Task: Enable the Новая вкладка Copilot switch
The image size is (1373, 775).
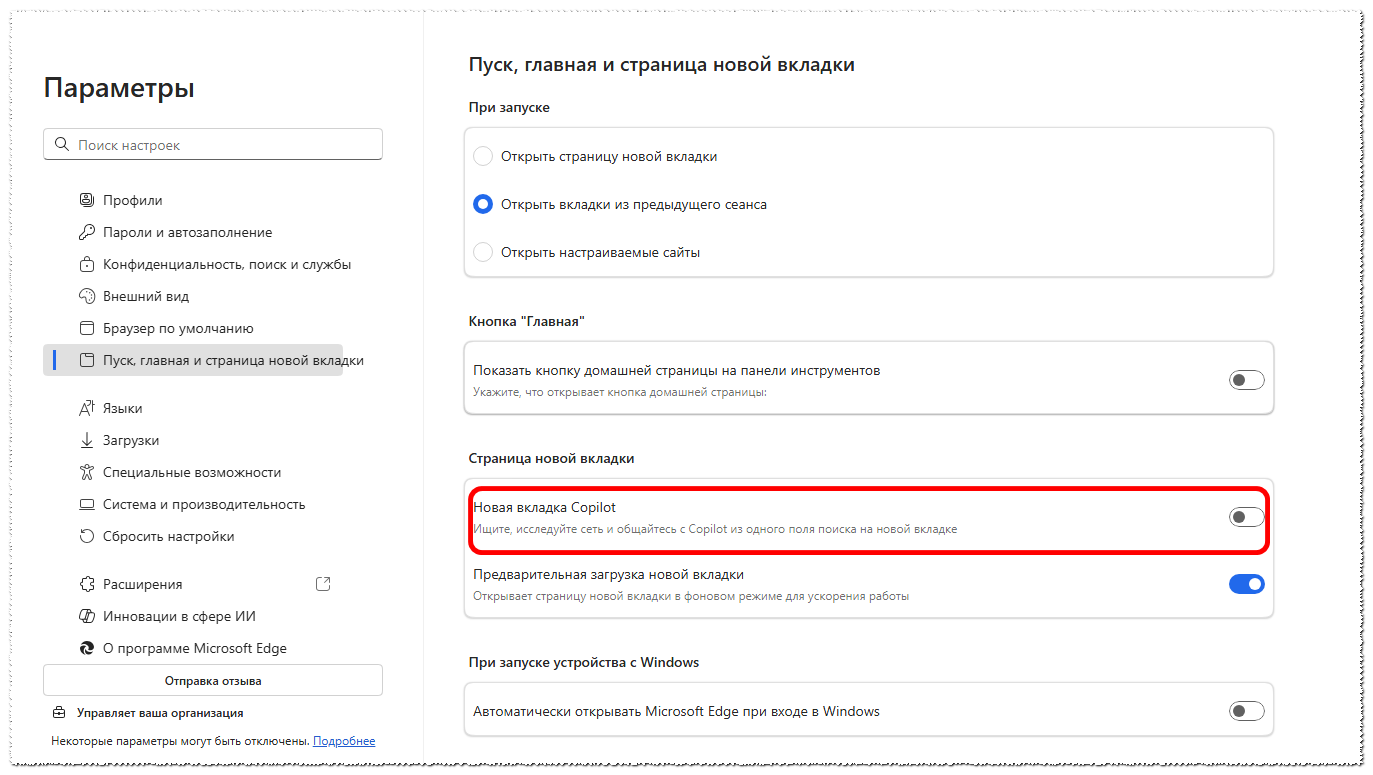Action: click(1246, 517)
